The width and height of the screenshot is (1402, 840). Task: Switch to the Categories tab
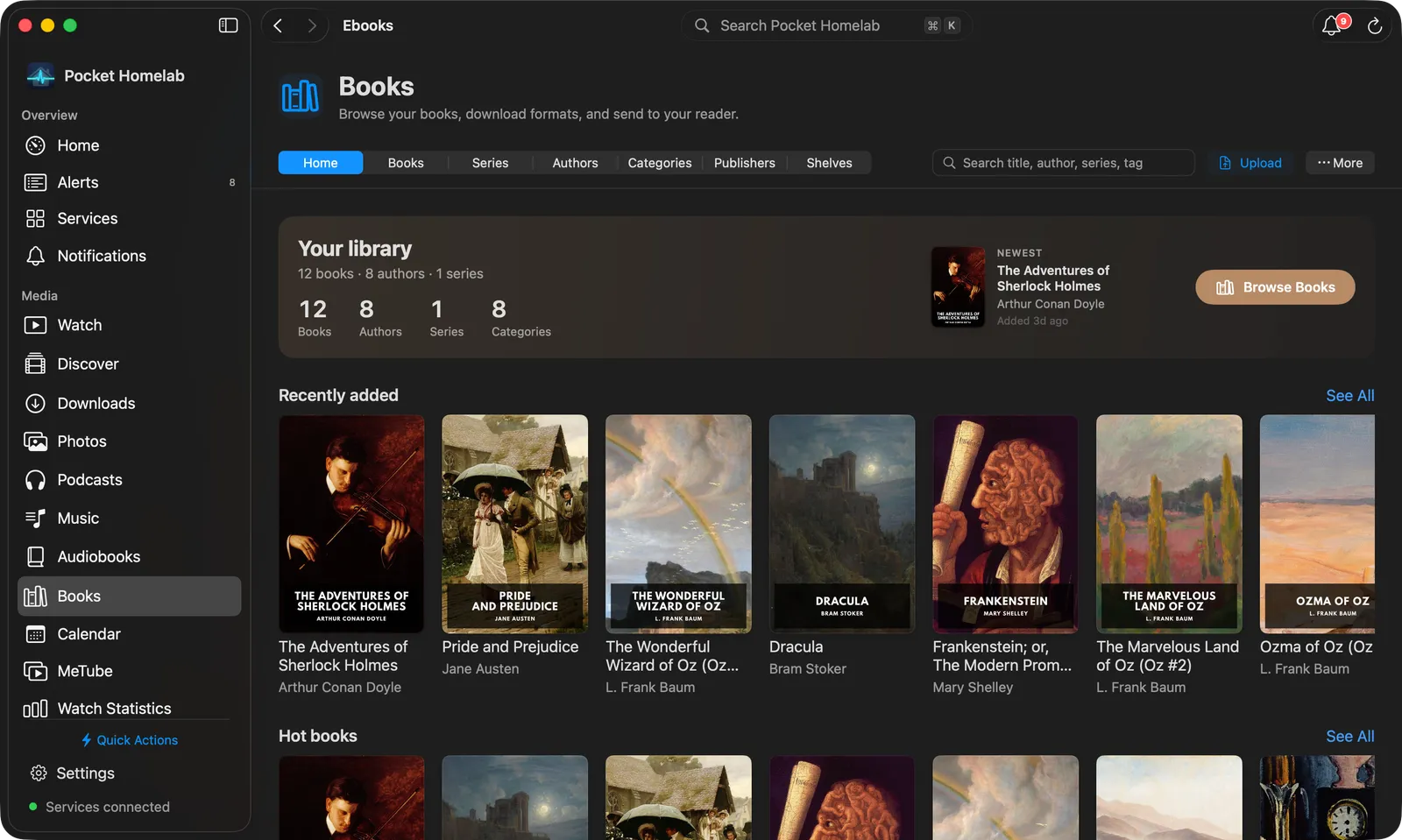(x=660, y=163)
